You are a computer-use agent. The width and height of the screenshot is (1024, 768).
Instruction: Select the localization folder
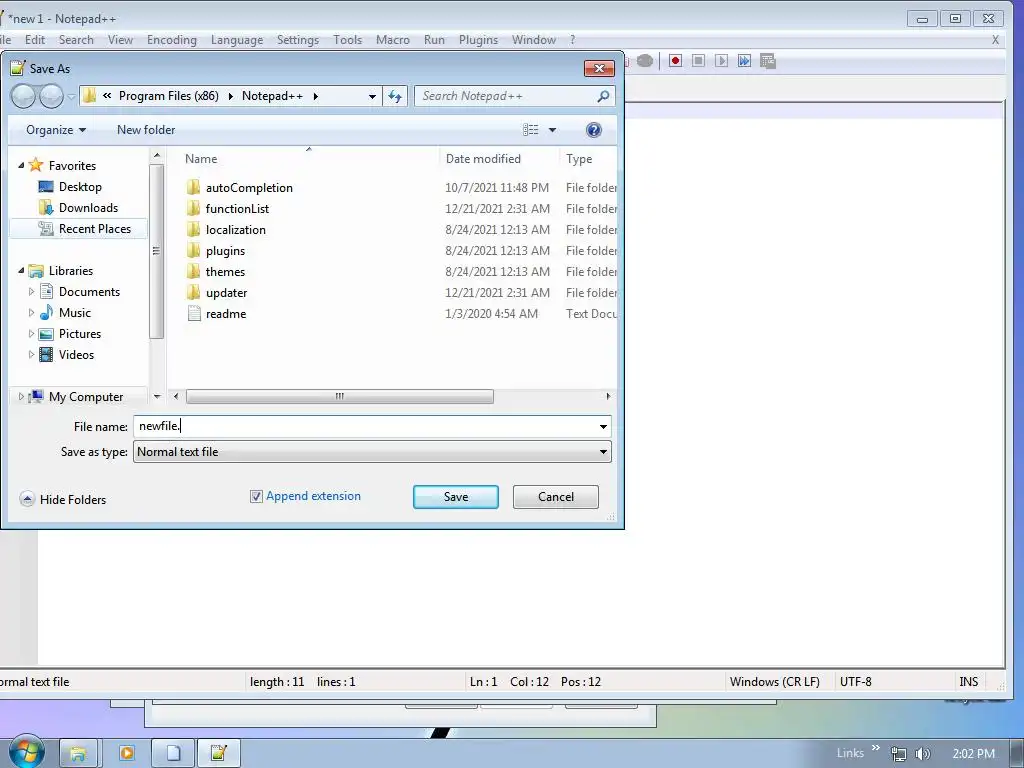pos(235,229)
